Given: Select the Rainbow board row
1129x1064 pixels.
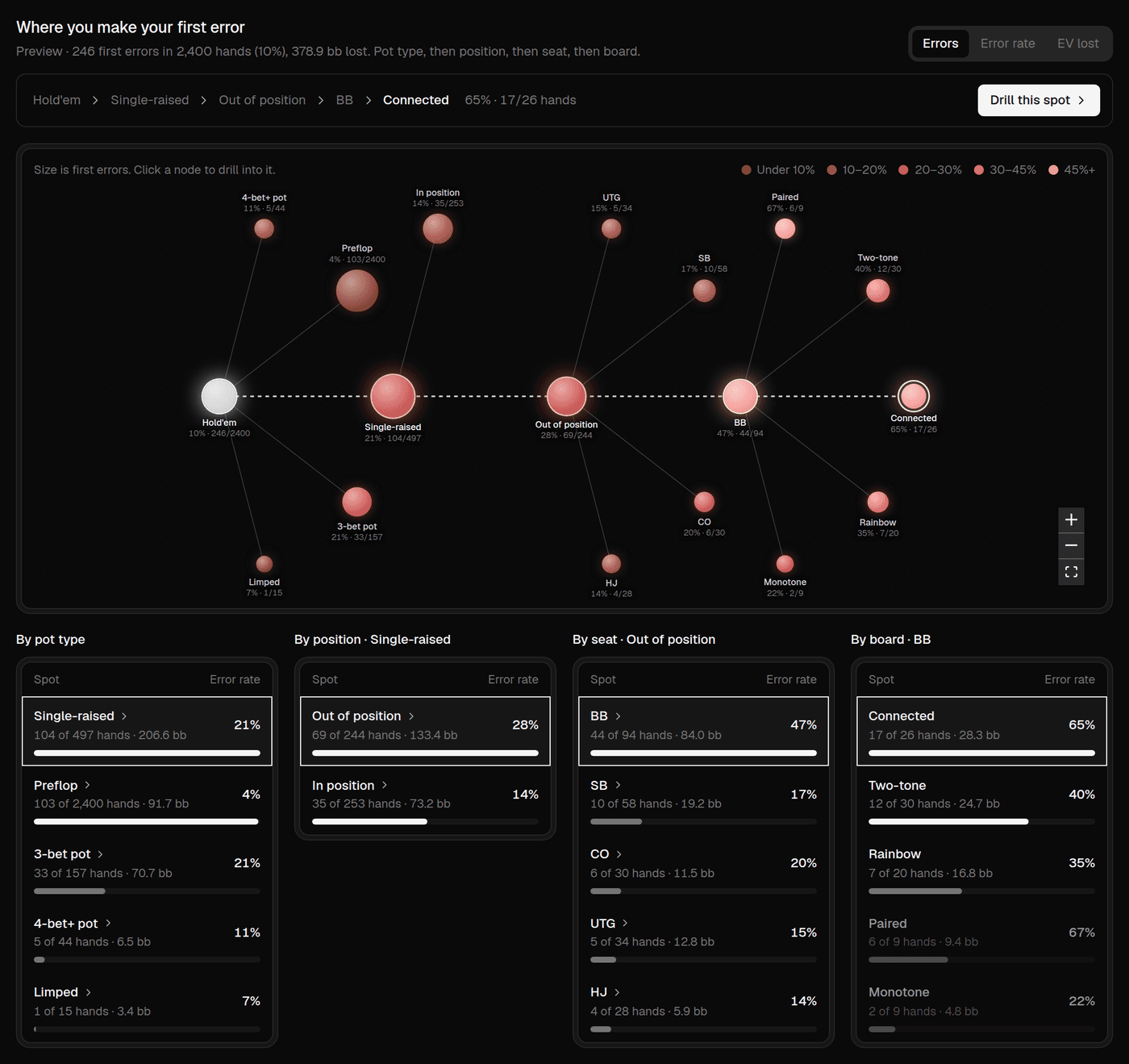Looking at the screenshot, I should [x=981, y=869].
